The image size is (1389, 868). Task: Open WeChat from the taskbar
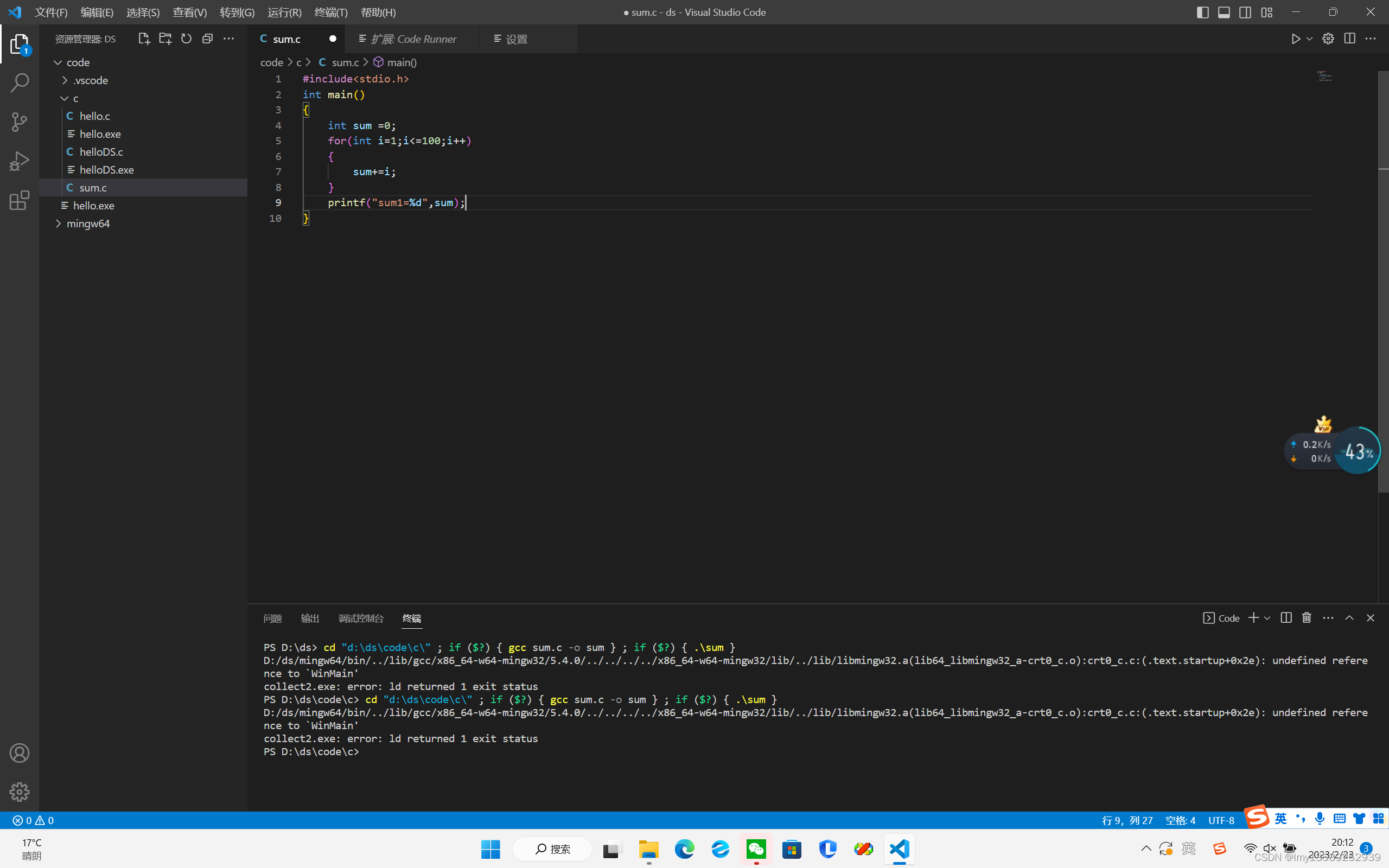(x=756, y=849)
